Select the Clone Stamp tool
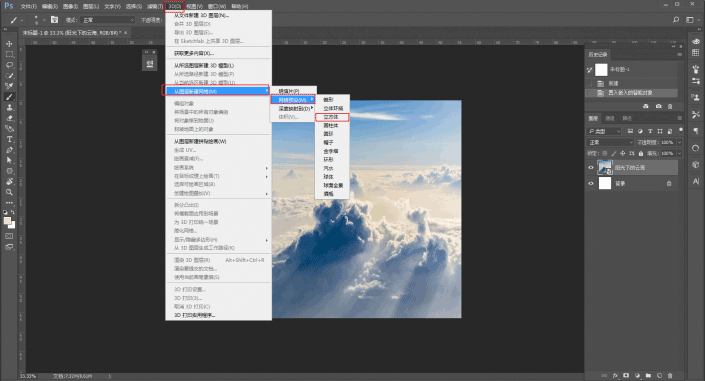 [x=9, y=108]
